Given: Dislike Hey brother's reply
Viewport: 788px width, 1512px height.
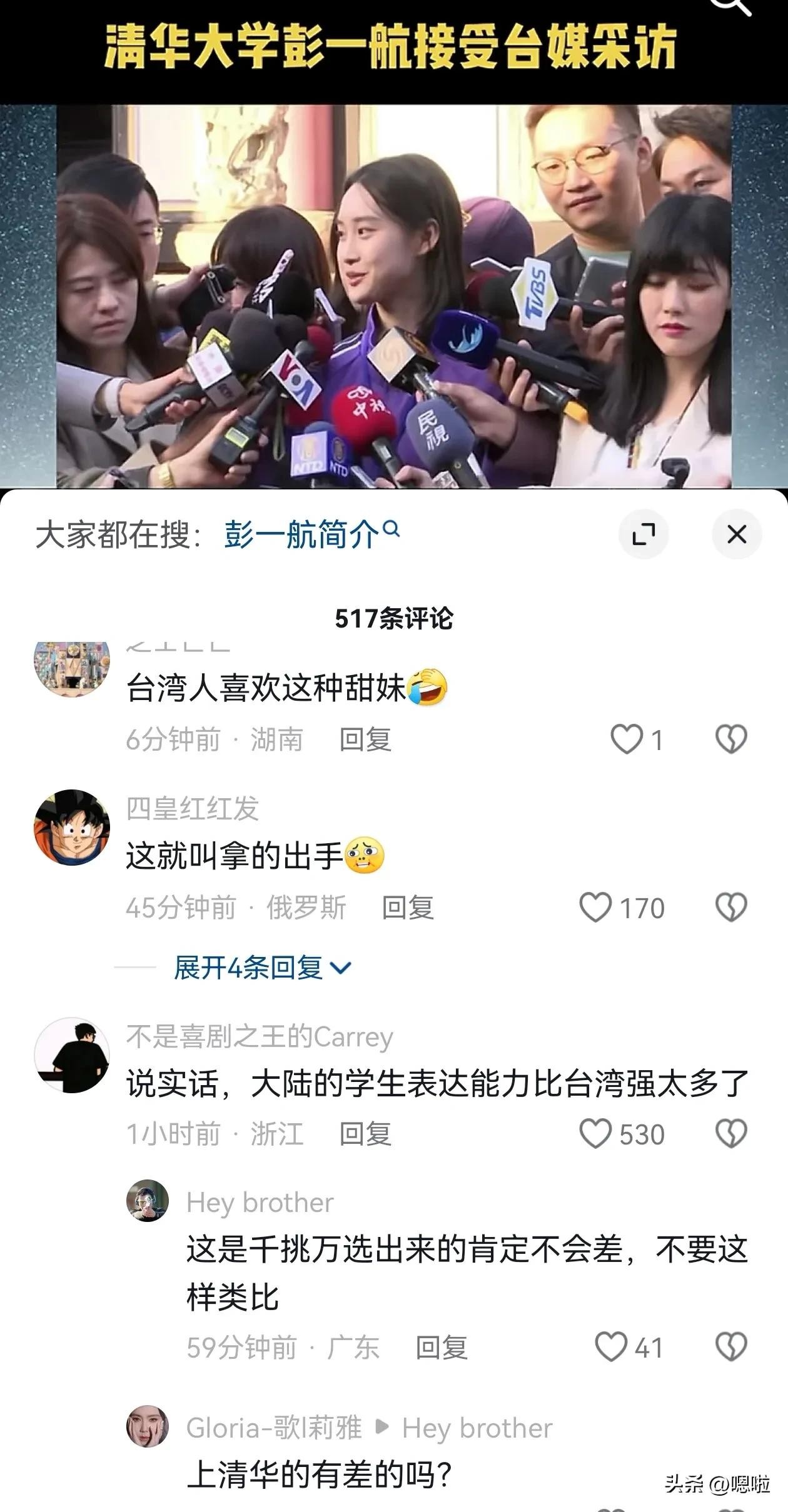Looking at the screenshot, I should [731, 1347].
